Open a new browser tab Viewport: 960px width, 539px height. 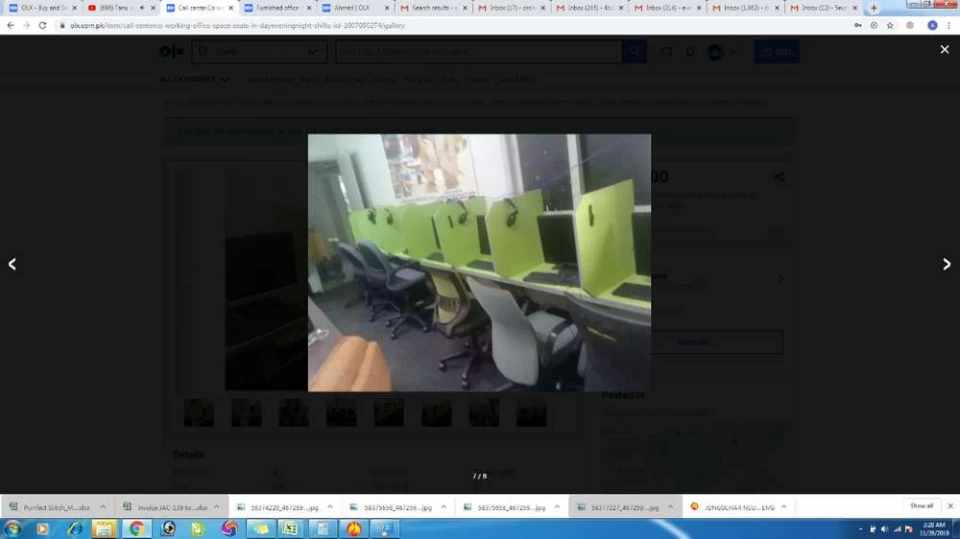pyautogui.click(x=874, y=8)
